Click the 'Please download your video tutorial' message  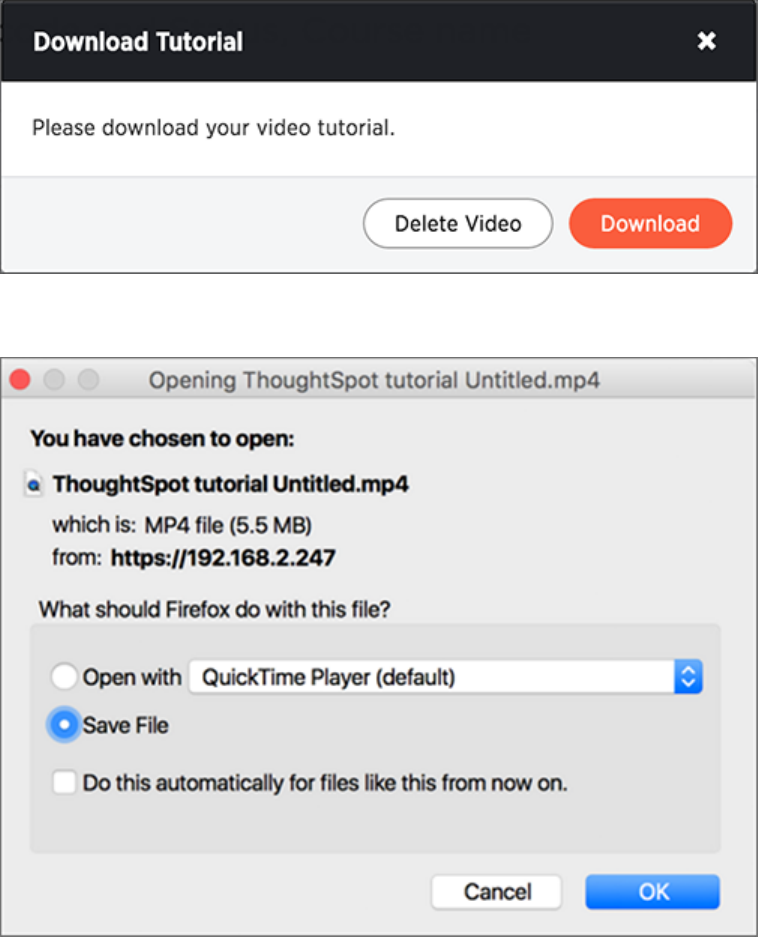[214, 128]
